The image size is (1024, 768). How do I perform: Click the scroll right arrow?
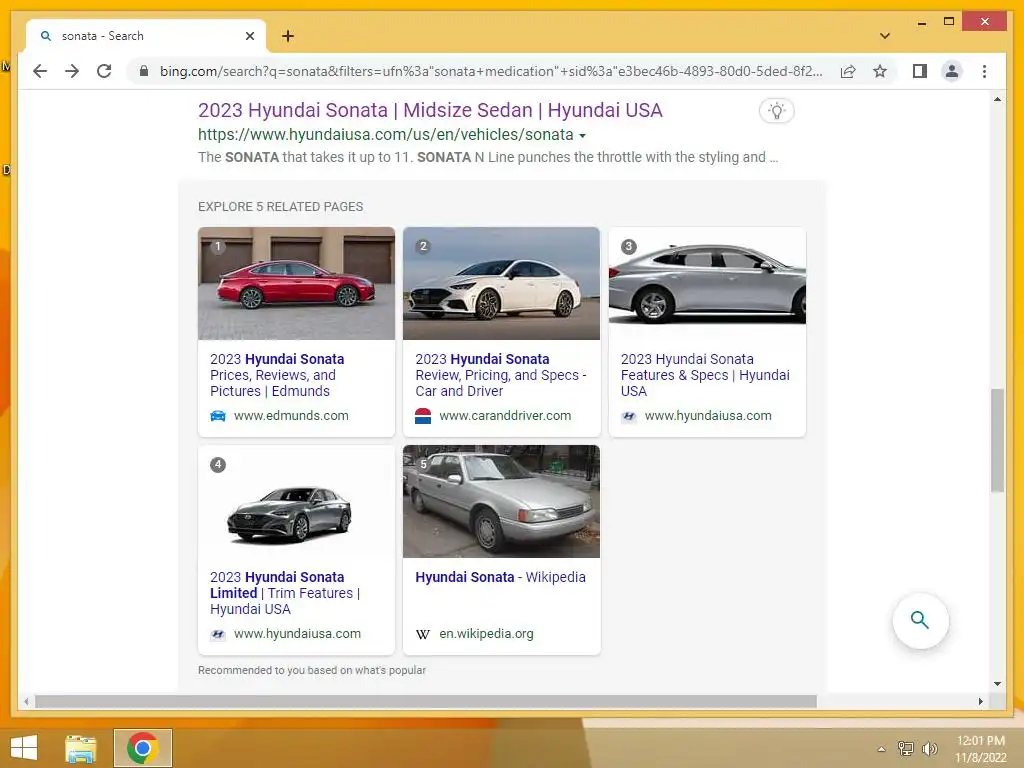coord(980,701)
